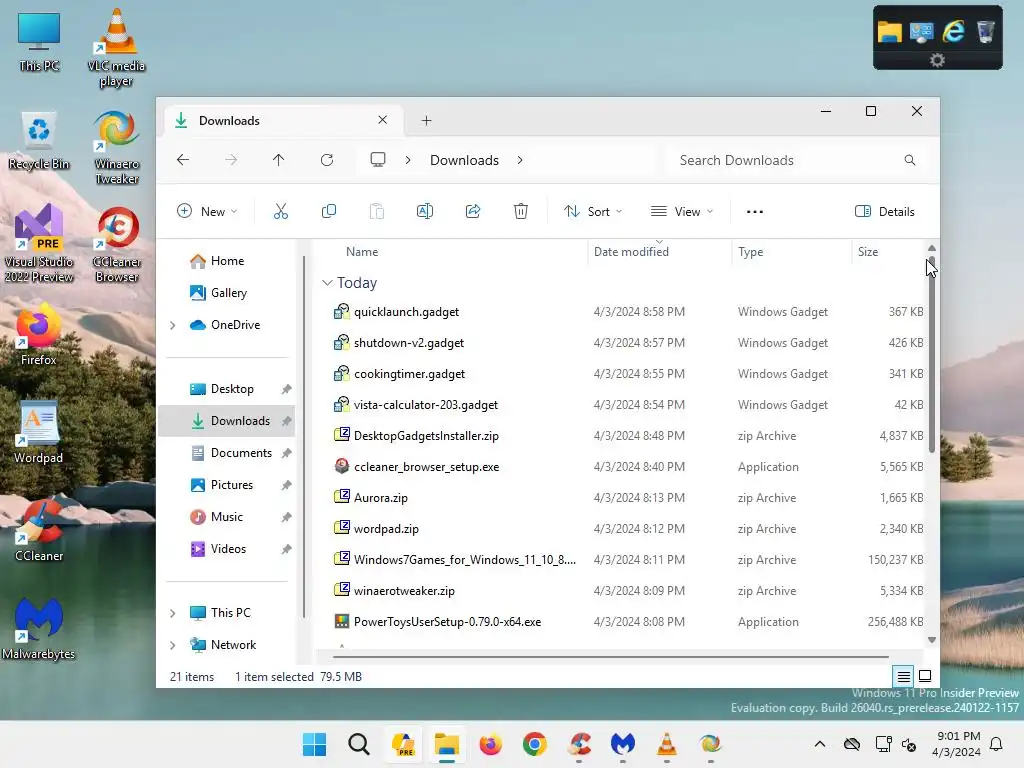Click the search magnifier in Search Downloads
The height and width of the screenshot is (768, 1024).
pyautogui.click(x=910, y=160)
